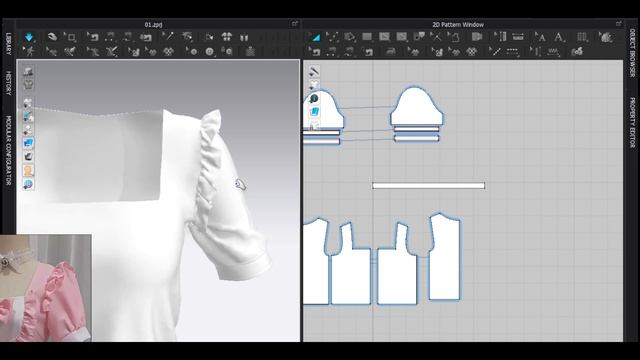640x360 pixels.
Task: Select the Fold Arrangement tool in 3D toolbar
Action: [x=187, y=37]
